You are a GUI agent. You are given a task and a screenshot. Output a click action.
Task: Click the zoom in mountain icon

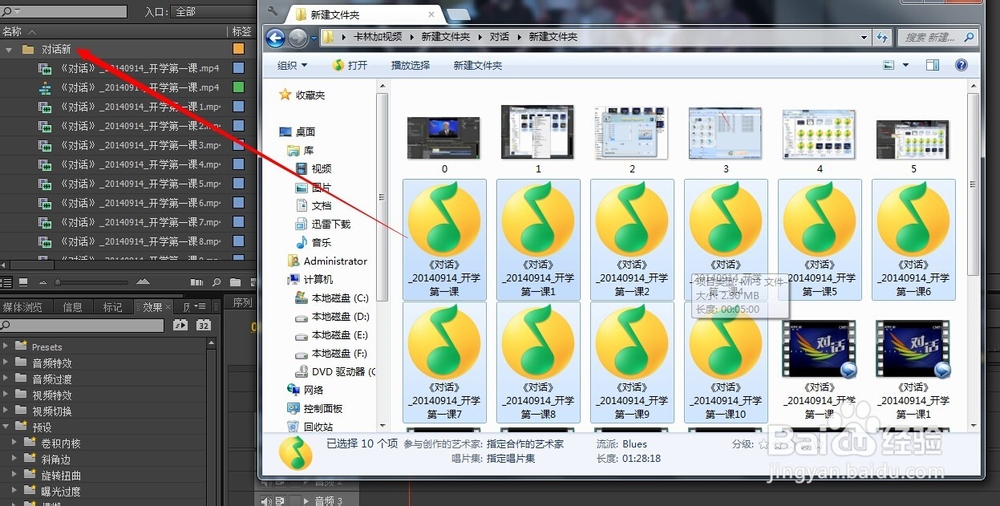click(143, 282)
